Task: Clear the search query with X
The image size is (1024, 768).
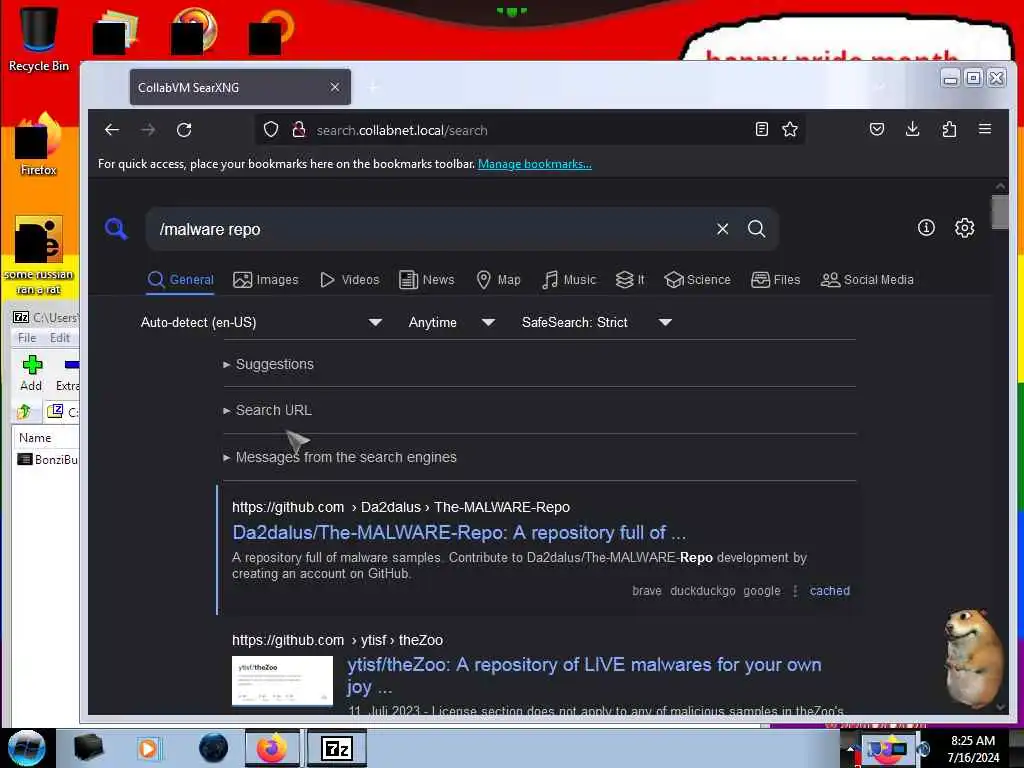Action: (722, 229)
